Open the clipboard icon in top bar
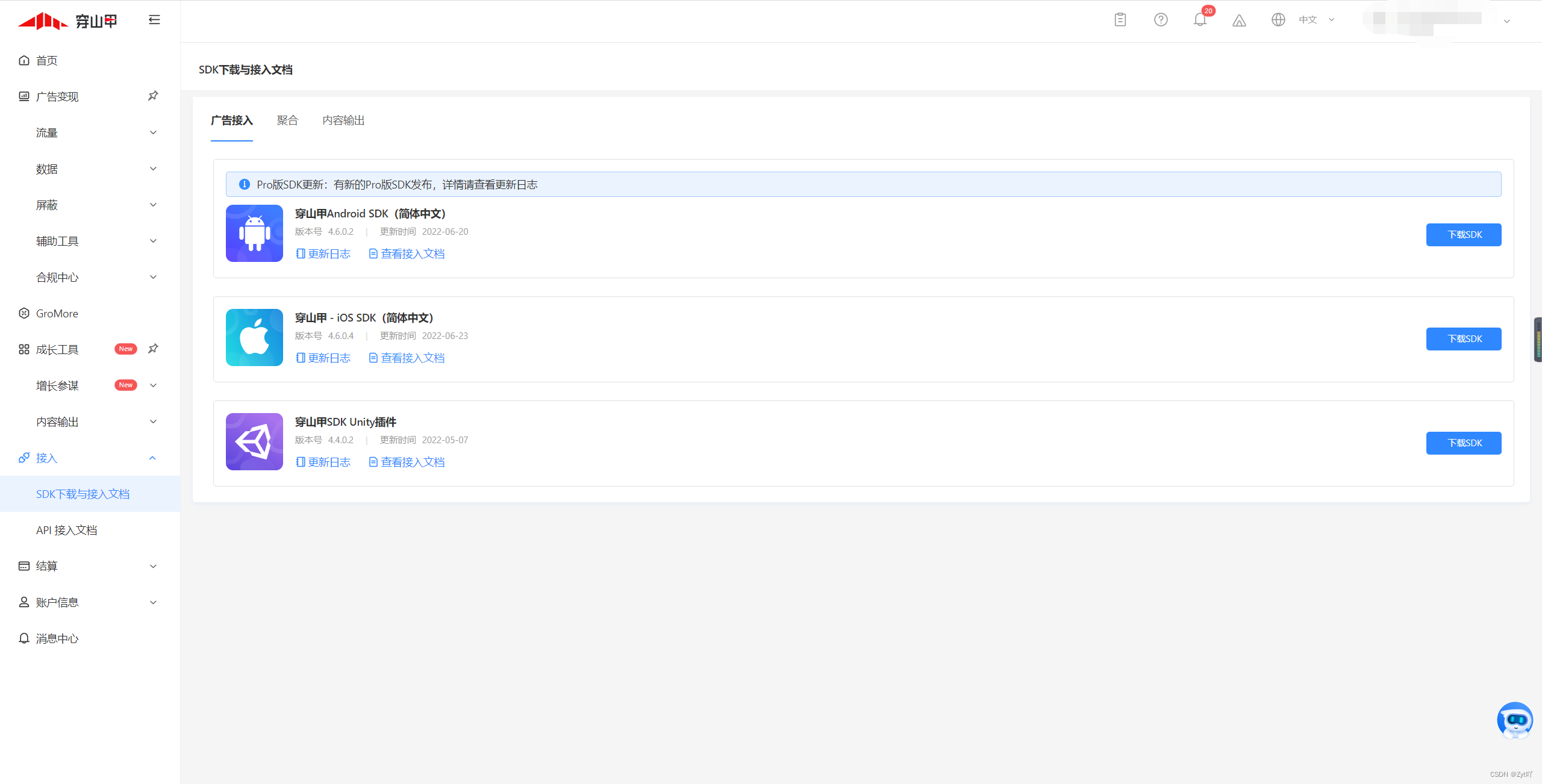 tap(1120, 20)
